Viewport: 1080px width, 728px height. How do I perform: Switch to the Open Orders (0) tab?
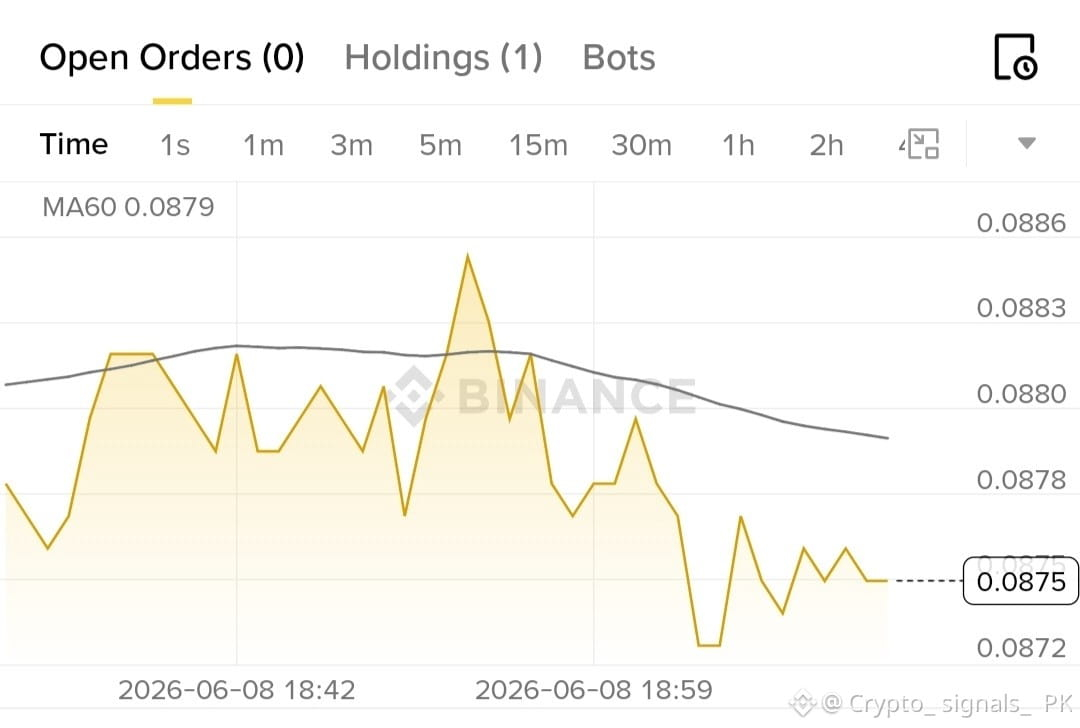pyautogui.click(x=172, y=57)
